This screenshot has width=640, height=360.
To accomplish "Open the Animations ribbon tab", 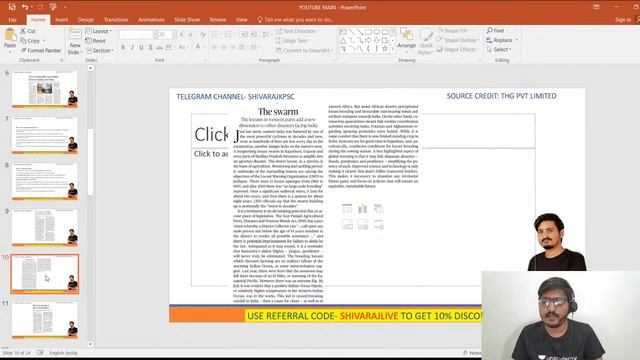I will pos(151,20).
